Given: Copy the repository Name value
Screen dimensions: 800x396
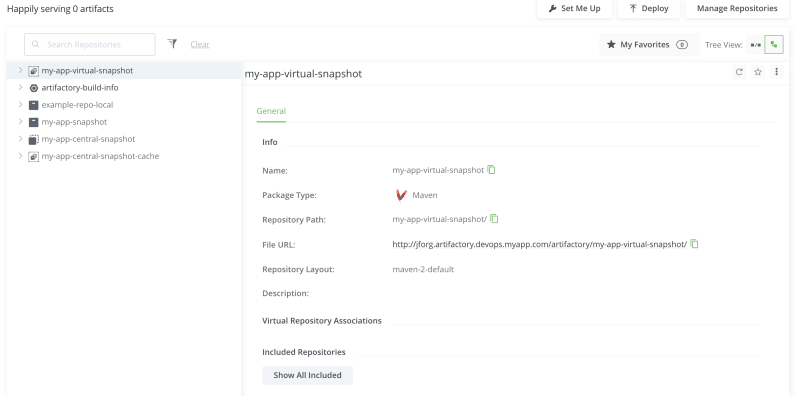Looking at the screenshot, I should (491, 169).
